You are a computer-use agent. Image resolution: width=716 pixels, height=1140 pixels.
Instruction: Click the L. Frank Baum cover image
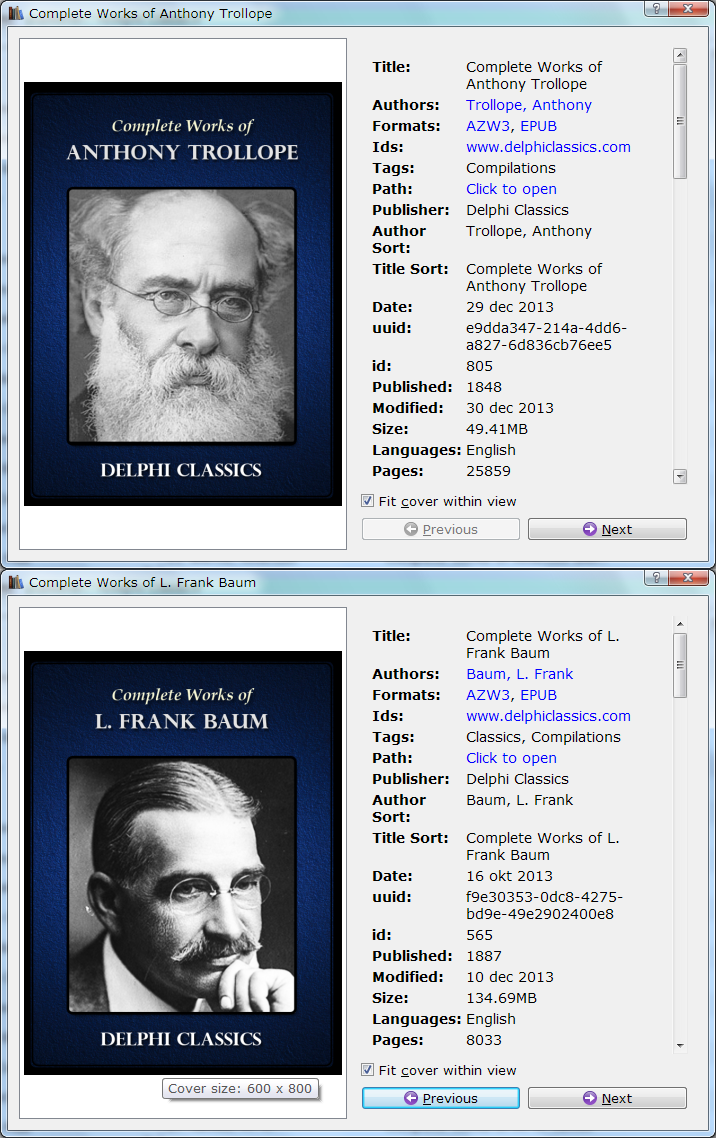182,863
